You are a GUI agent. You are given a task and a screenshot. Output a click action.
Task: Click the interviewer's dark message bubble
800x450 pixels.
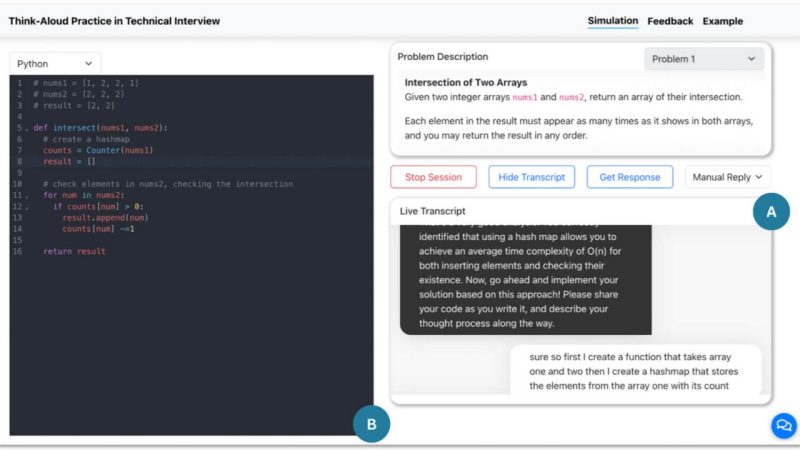tap(524, 280)
